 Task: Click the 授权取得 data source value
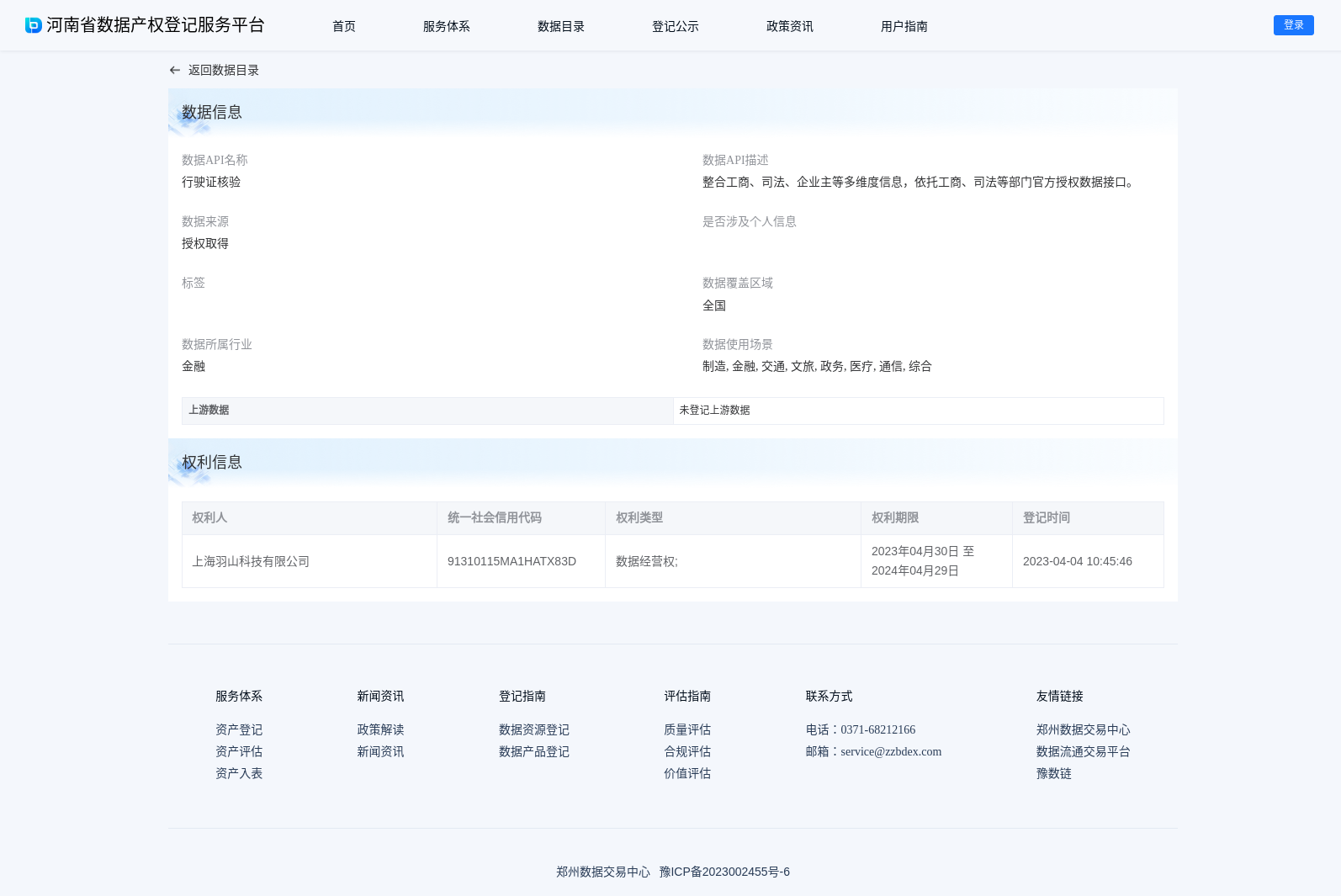click(205, 243)
